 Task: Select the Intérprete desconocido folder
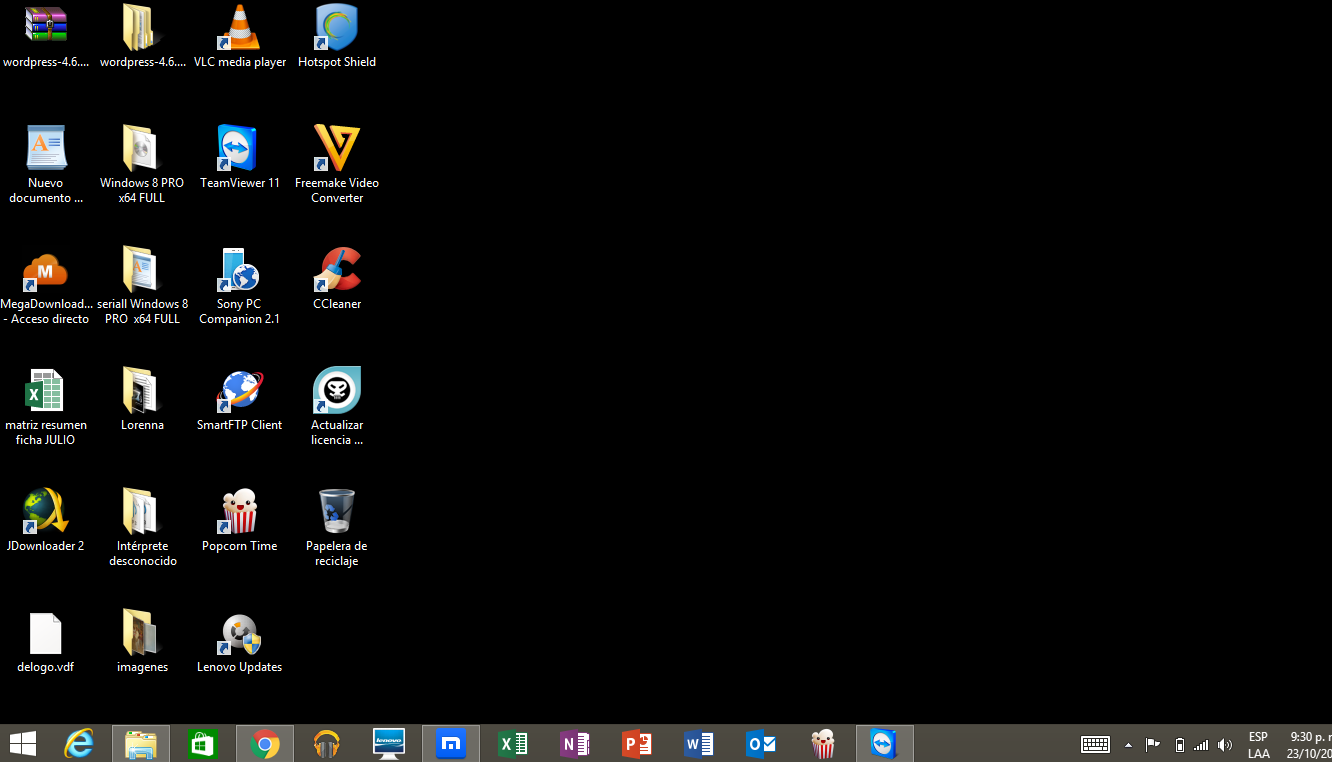pyautogui.click(x=142, y=512)
